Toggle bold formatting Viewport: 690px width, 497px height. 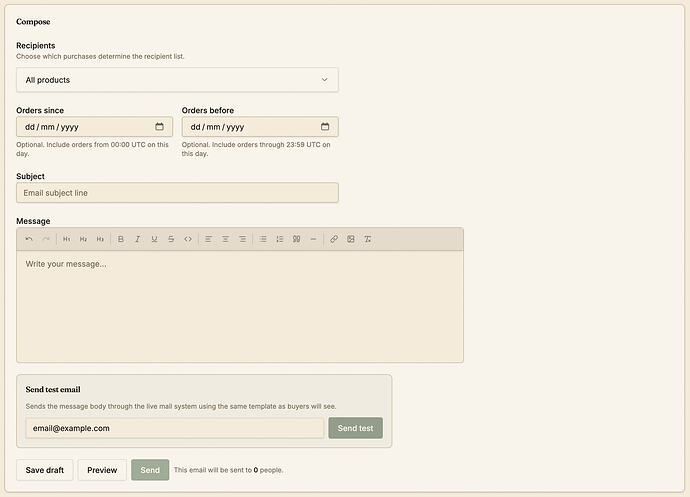(x=121, y=239)
